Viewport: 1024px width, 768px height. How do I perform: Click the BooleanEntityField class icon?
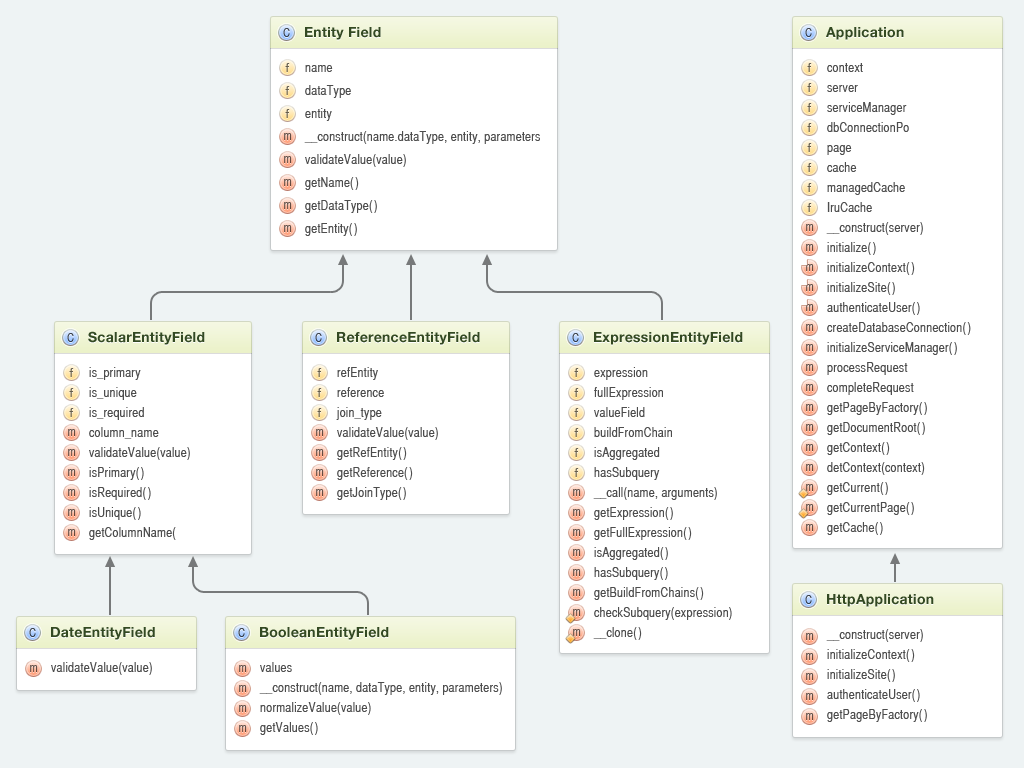(x=242, y=633)
